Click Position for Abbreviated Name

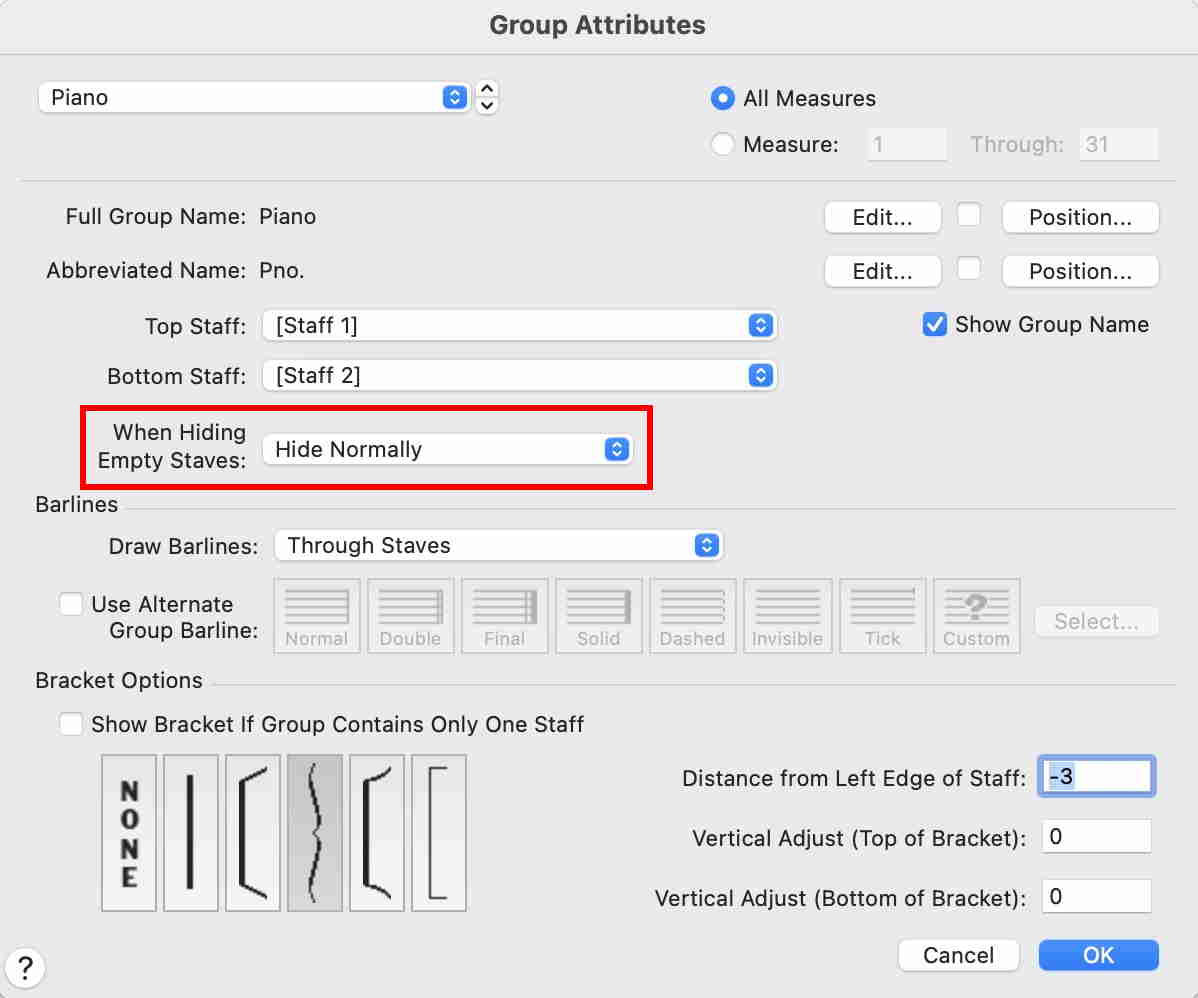pyautogui.click(x=1080, y=271)
